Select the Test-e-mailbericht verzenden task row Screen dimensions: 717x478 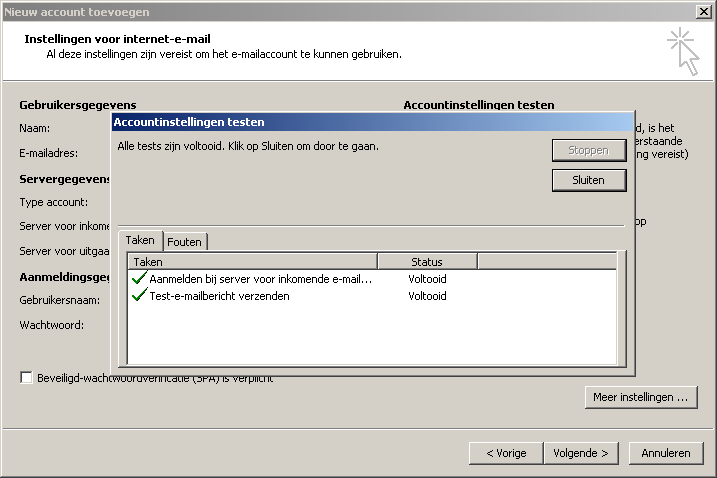point(219,296)
